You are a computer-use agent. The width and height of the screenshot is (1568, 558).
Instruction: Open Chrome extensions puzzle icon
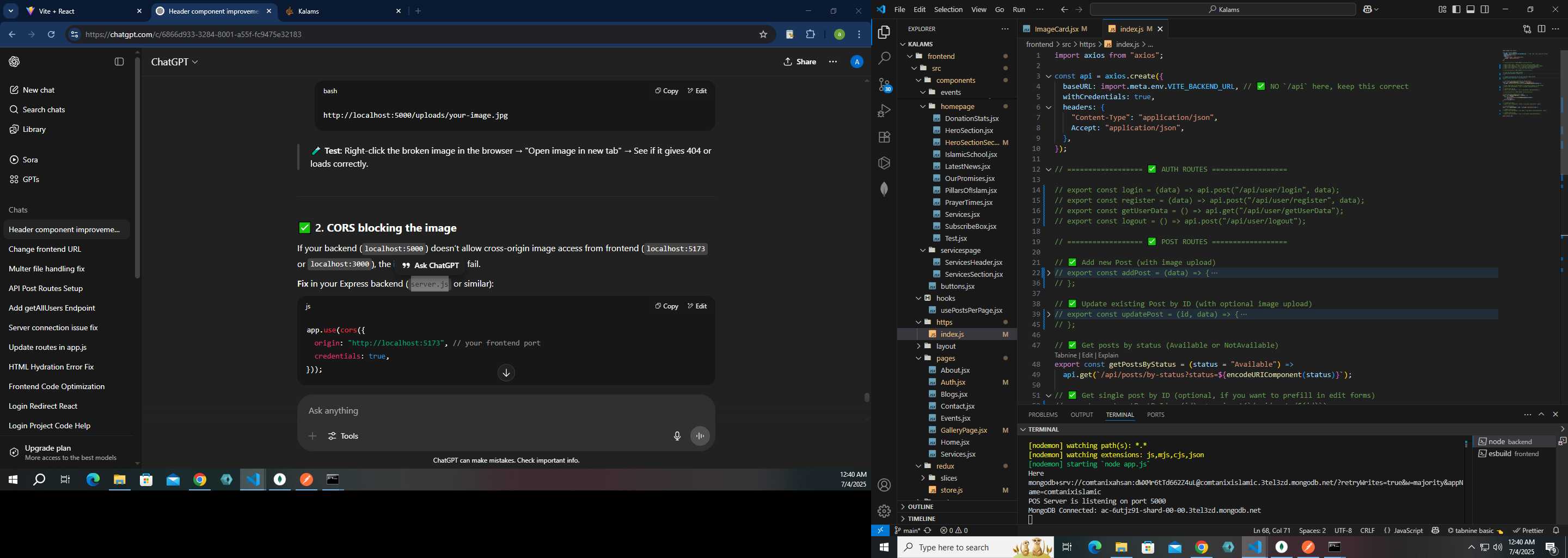coord(810,35)
